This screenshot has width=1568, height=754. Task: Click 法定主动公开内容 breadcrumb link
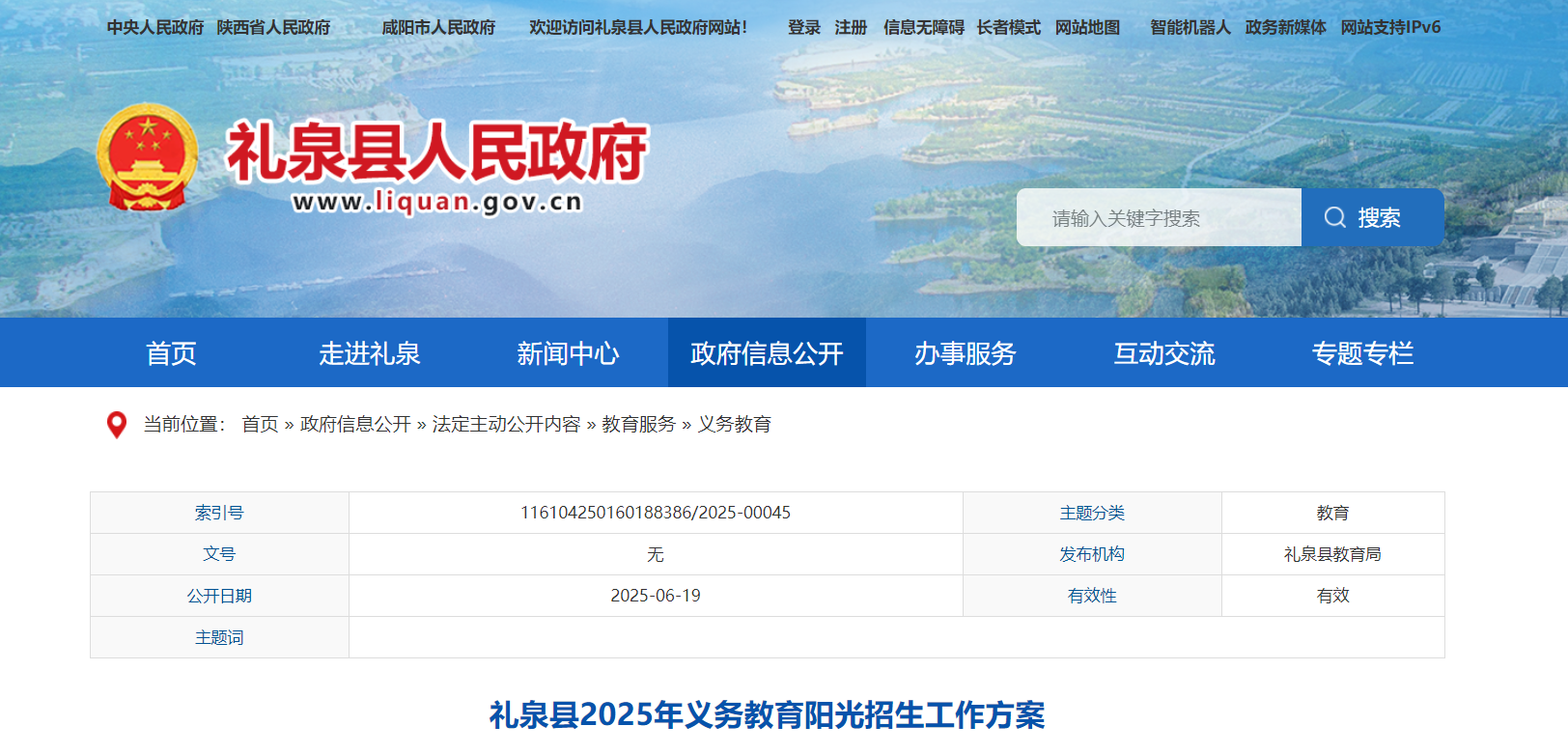pos(506,424)
